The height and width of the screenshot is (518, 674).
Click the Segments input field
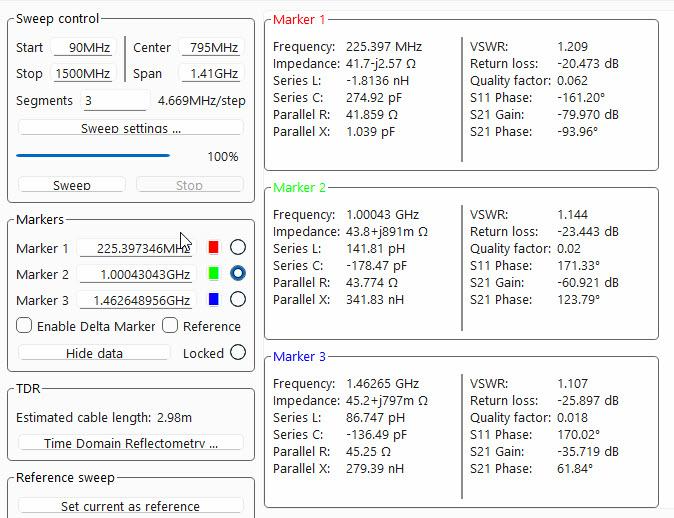[x=115, y=101]
